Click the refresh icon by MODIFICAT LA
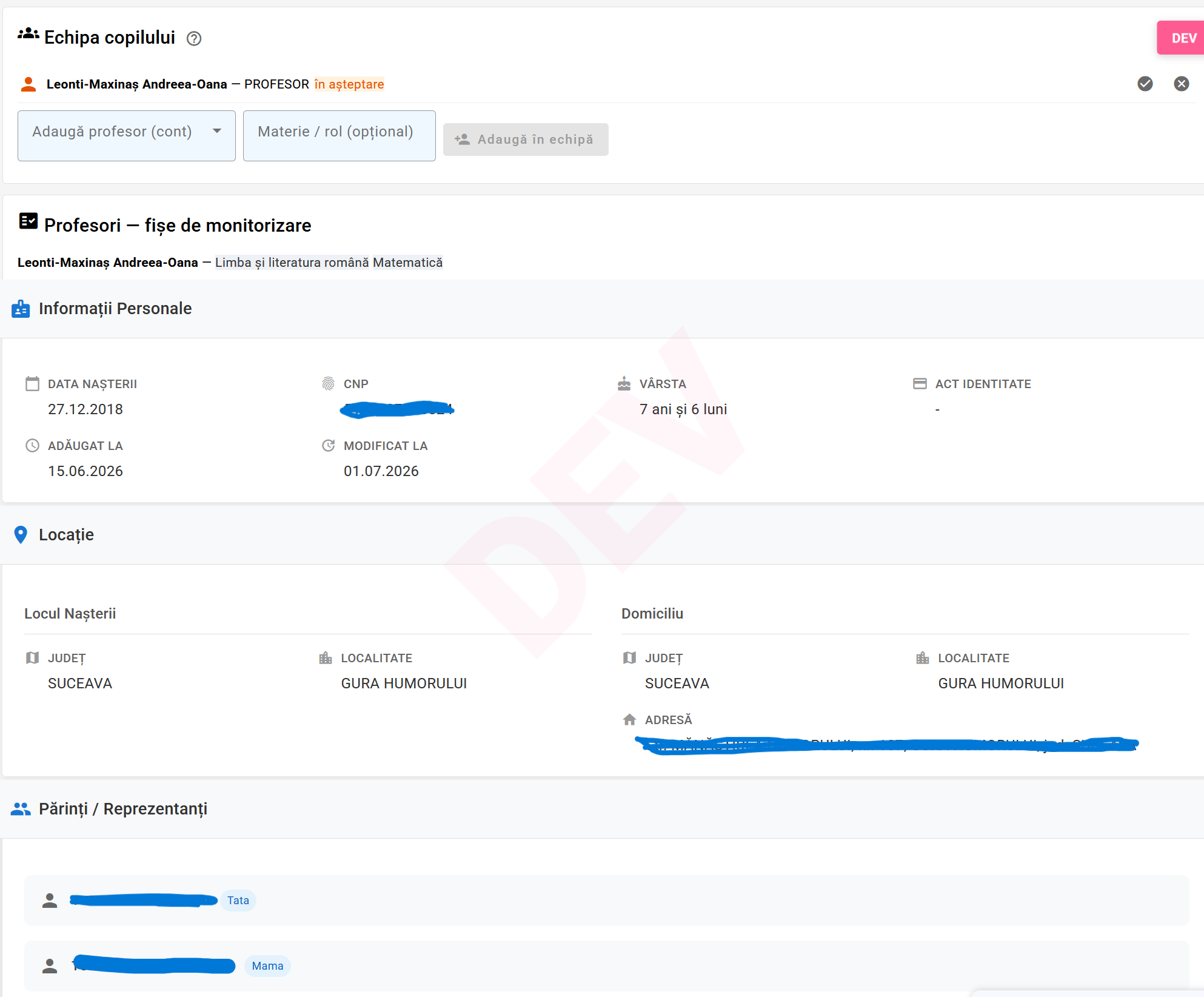Screen dimensions: 1204x997 click(328, 446)
